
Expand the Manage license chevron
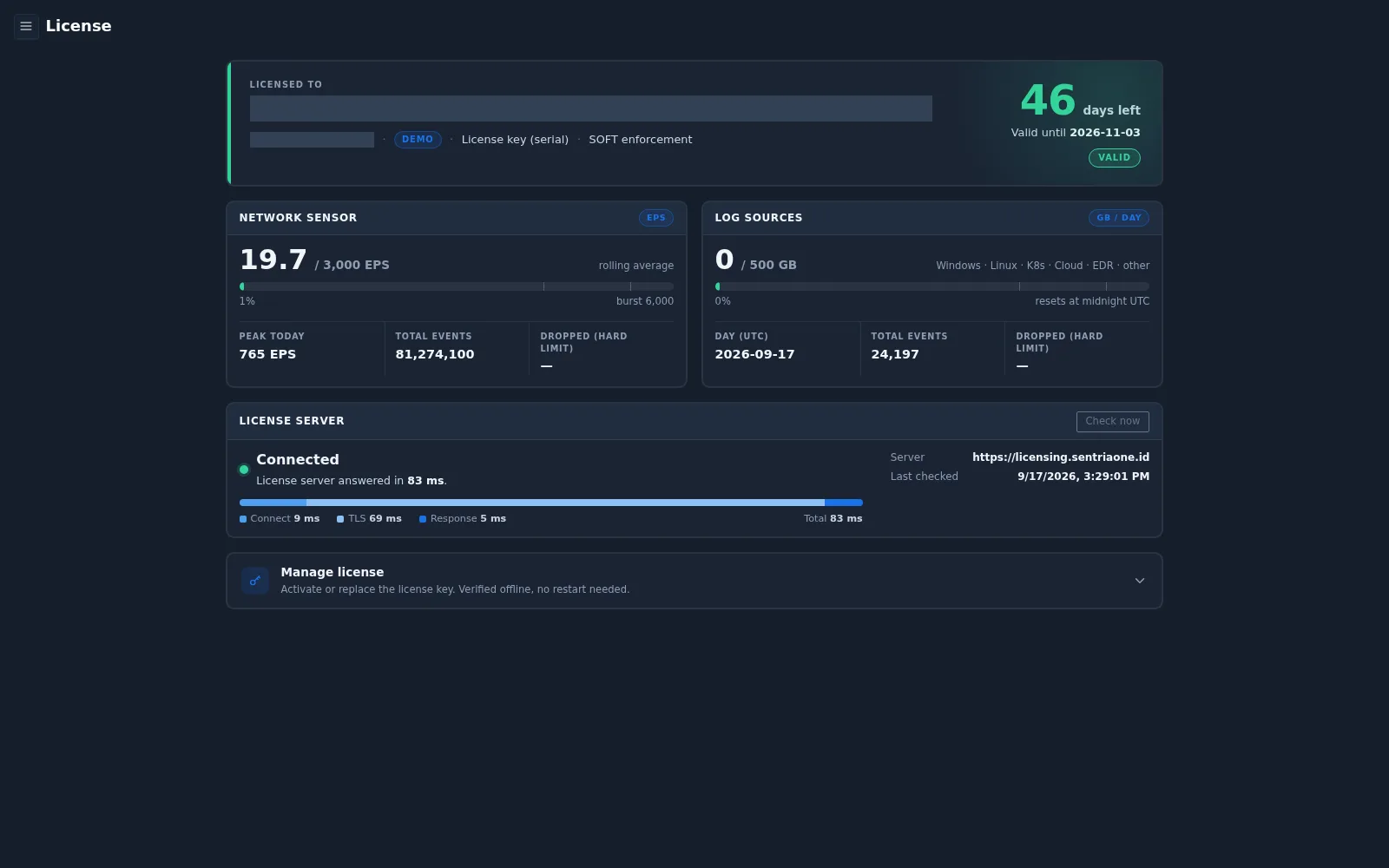(1140, 581)
